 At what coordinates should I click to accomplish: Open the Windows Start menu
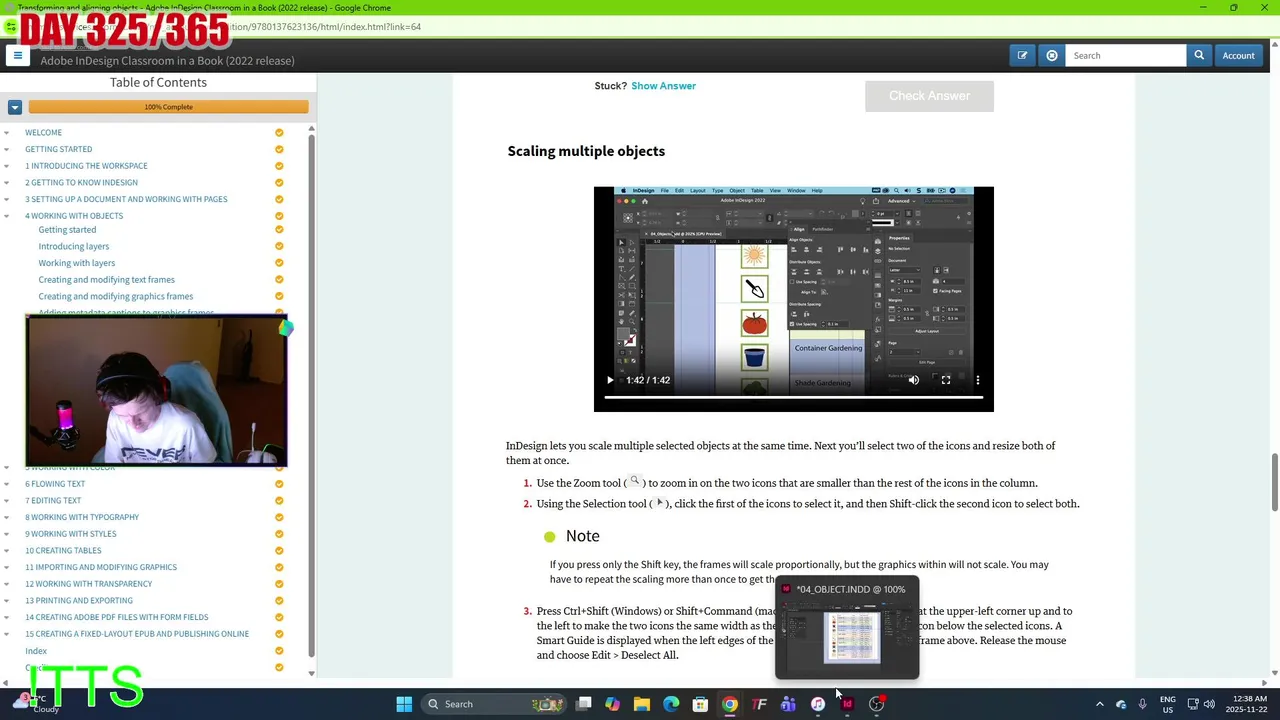click(x=404, y=704)
